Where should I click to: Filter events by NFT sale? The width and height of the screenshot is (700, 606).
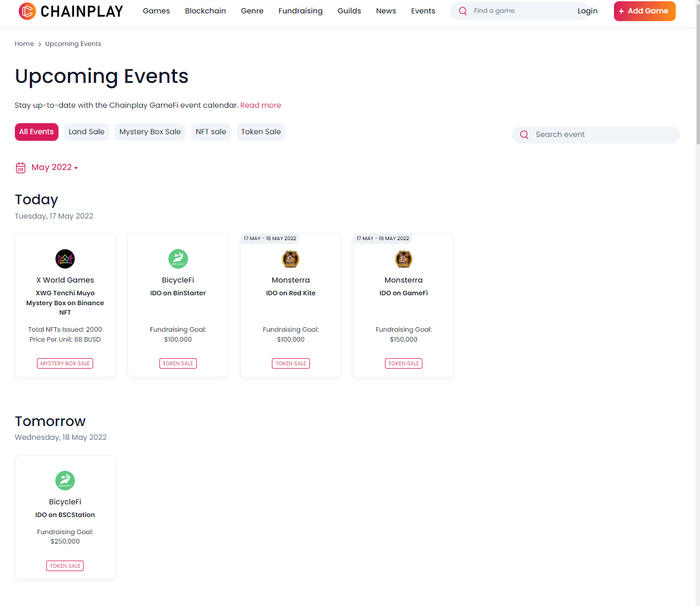click(211, 132)
